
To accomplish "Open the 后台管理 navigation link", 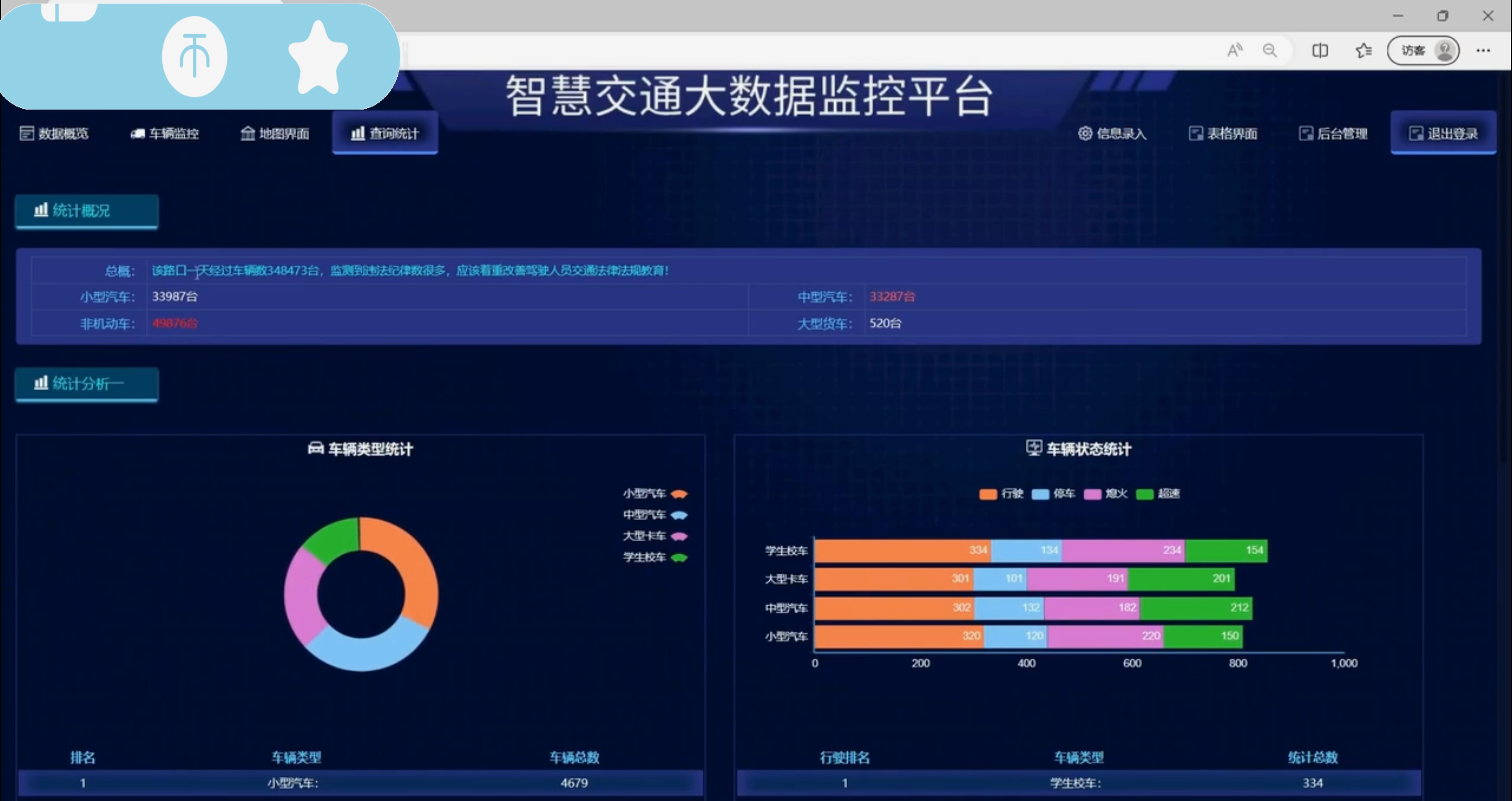I will pyautogui.click(x=1333, y=134).
